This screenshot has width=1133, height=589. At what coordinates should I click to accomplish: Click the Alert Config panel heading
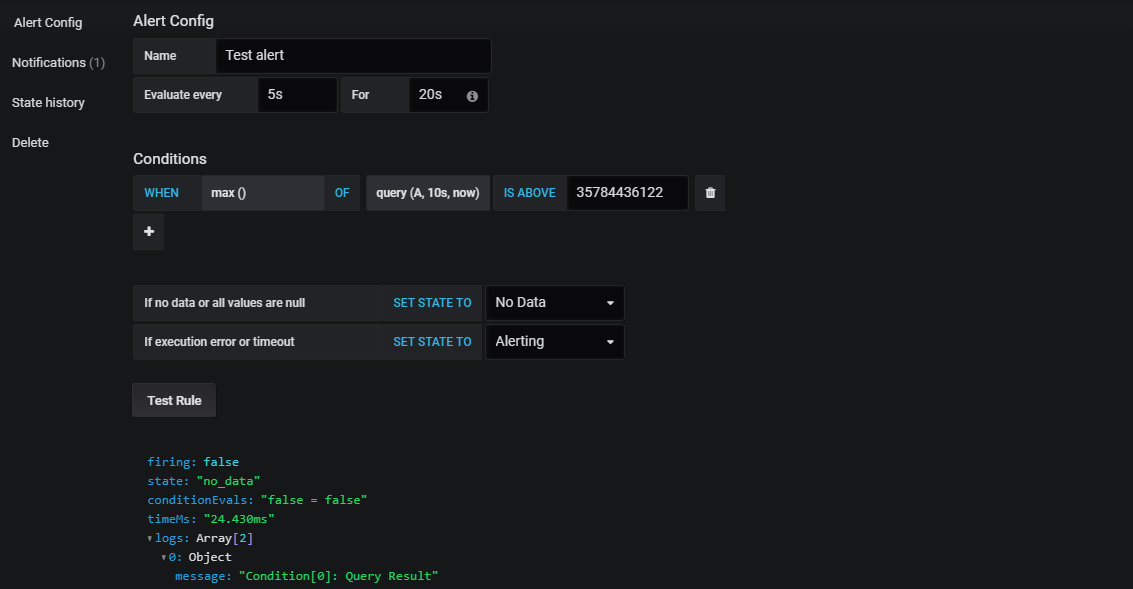click(173, 21)
